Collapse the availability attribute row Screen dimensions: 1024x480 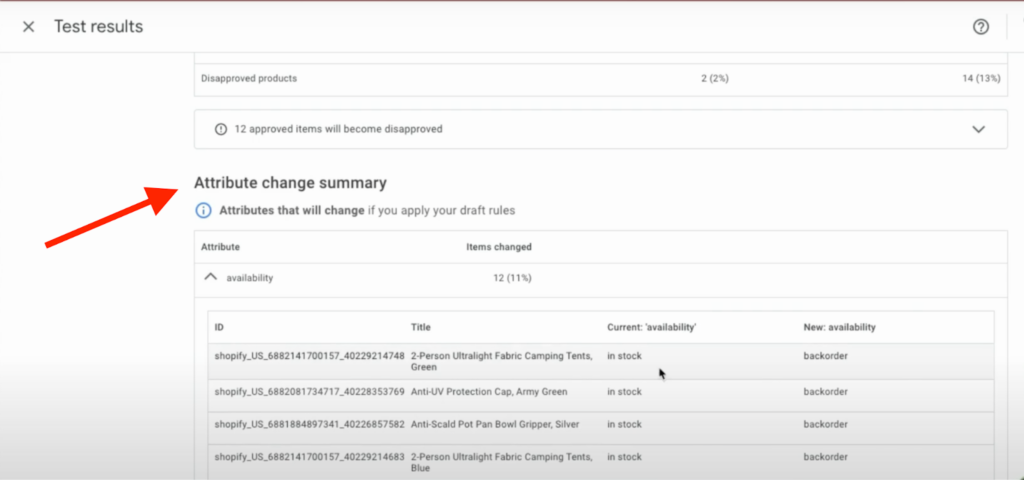tap(210, 278)
